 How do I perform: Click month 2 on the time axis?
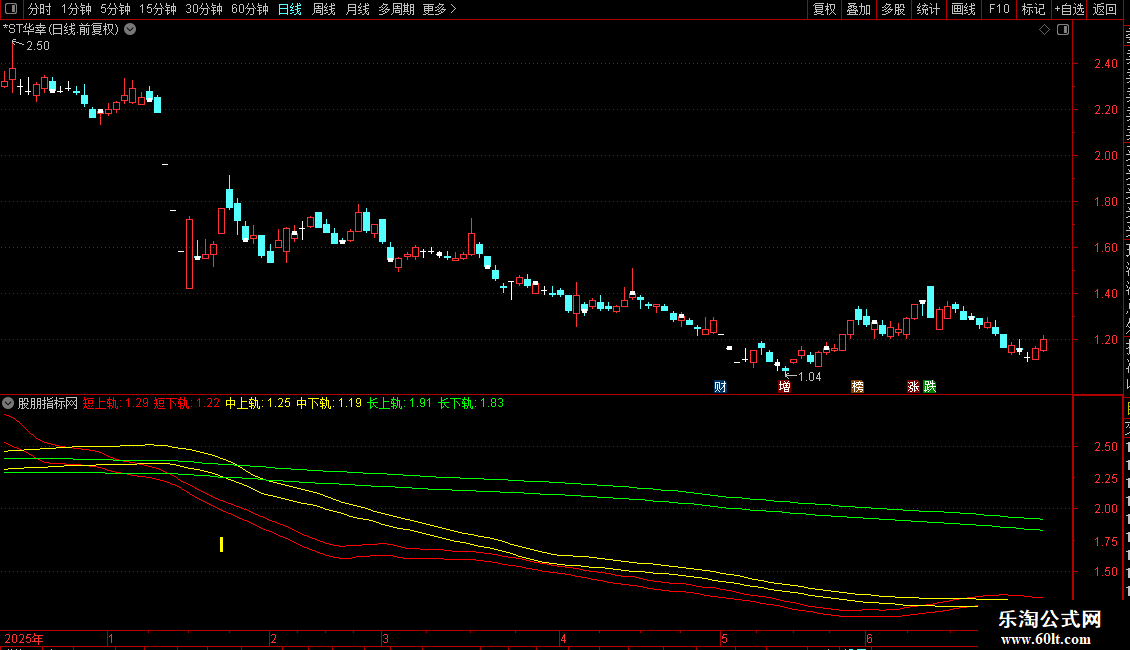pyautogui.click(x=273, y=638)
